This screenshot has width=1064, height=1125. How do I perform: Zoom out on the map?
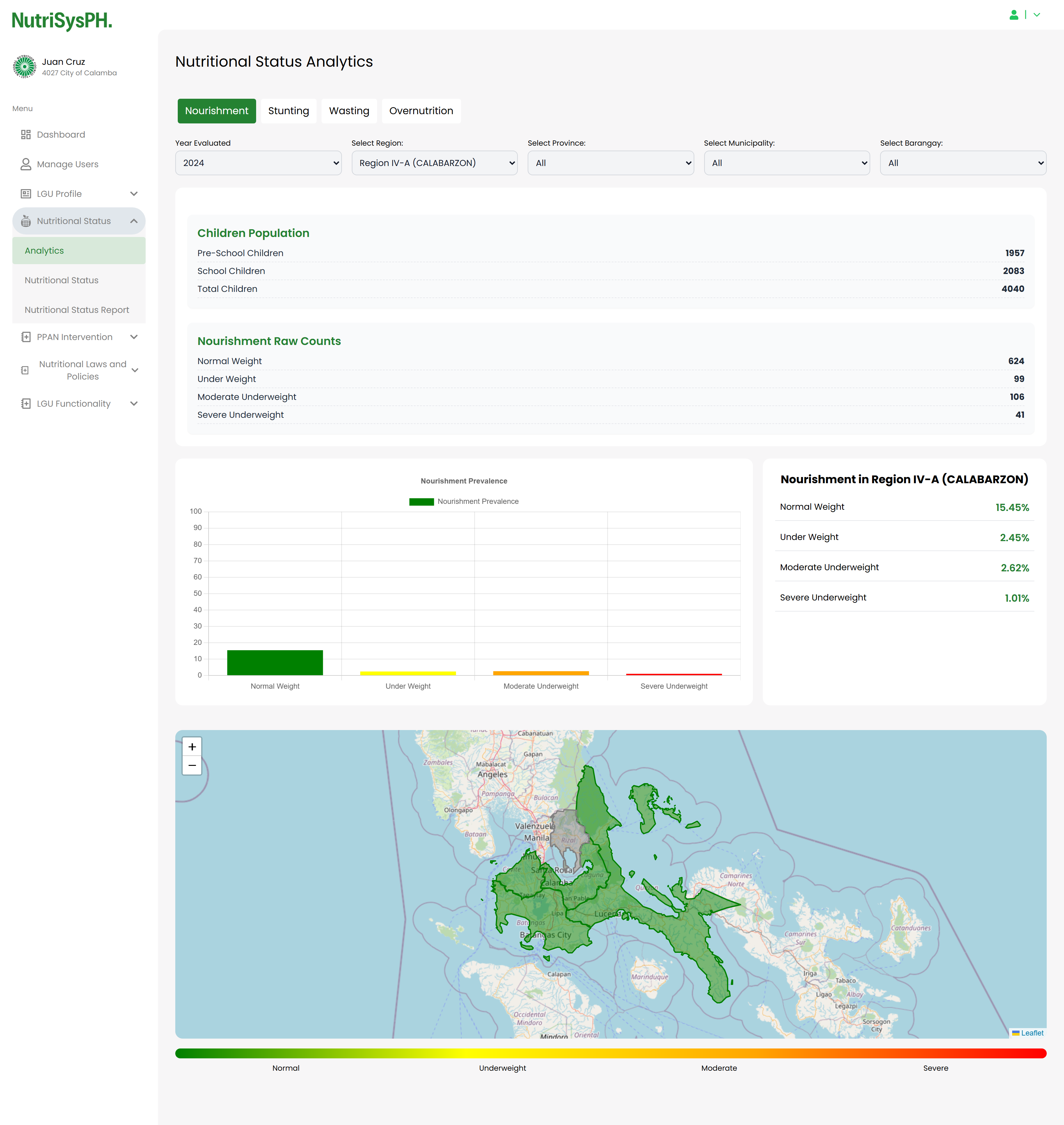(192, 766)
